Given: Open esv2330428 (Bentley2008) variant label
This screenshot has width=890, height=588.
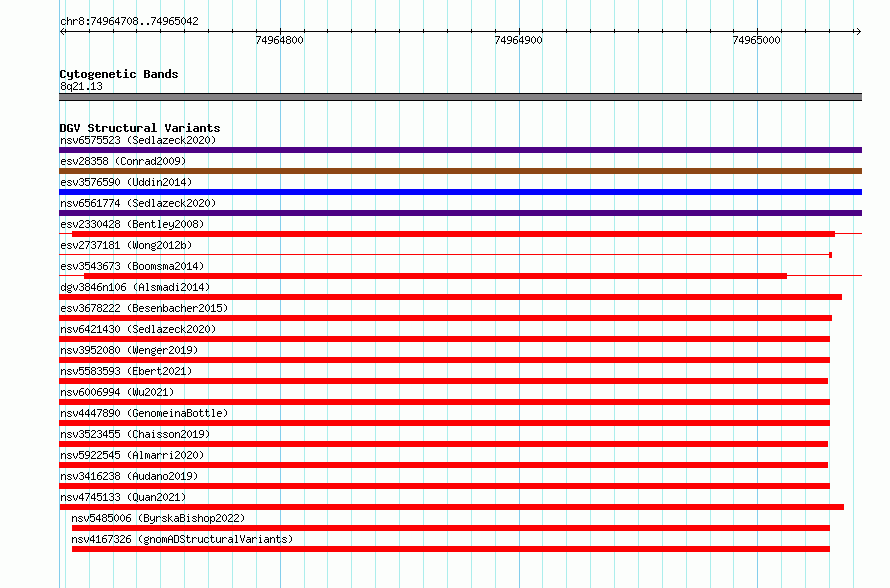Looking at the screenshot, I should (132, 224).
